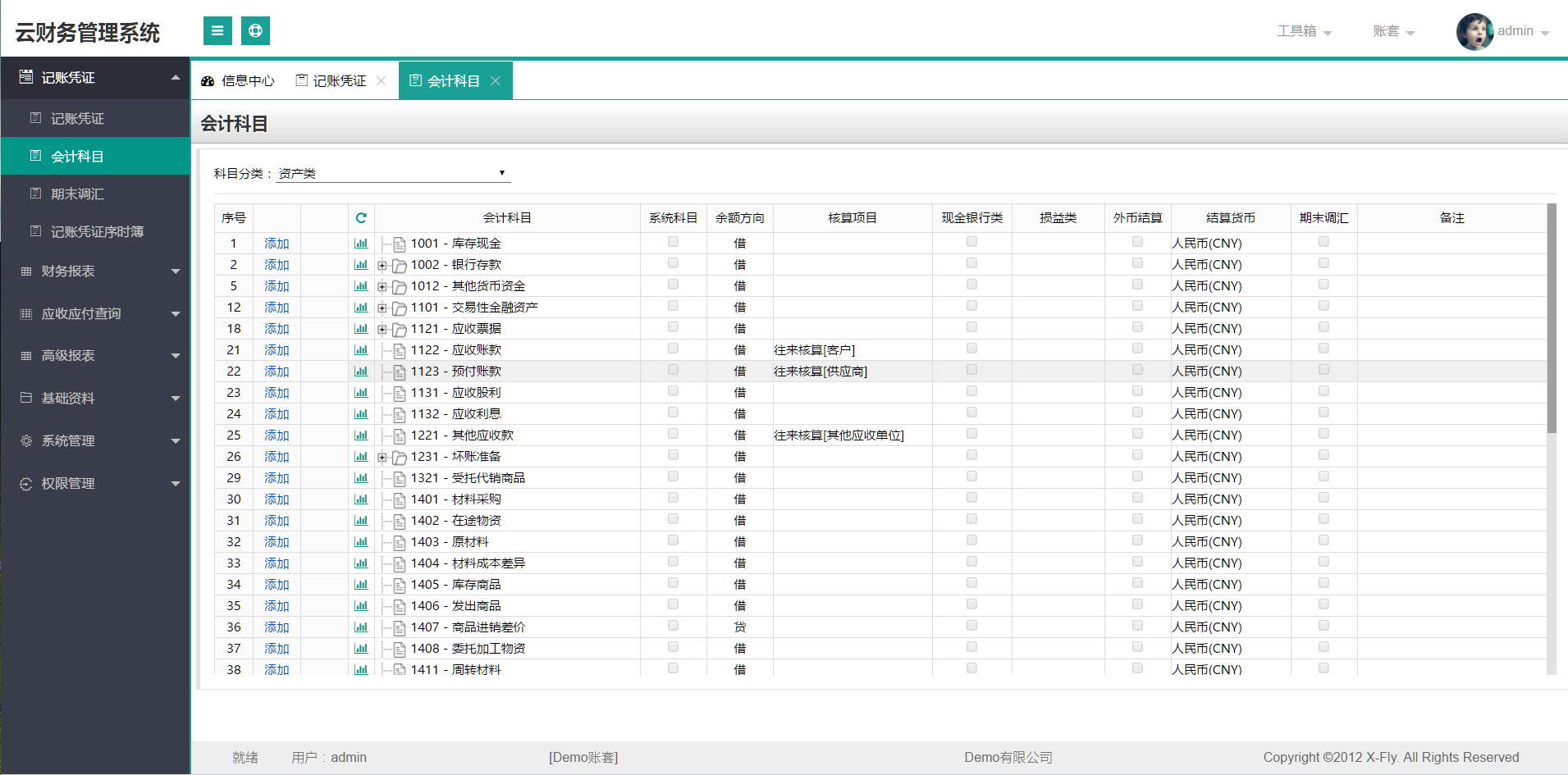
Task: Click 添加 link for 1408 委托加工物资
Action: [x=277, y=649]
